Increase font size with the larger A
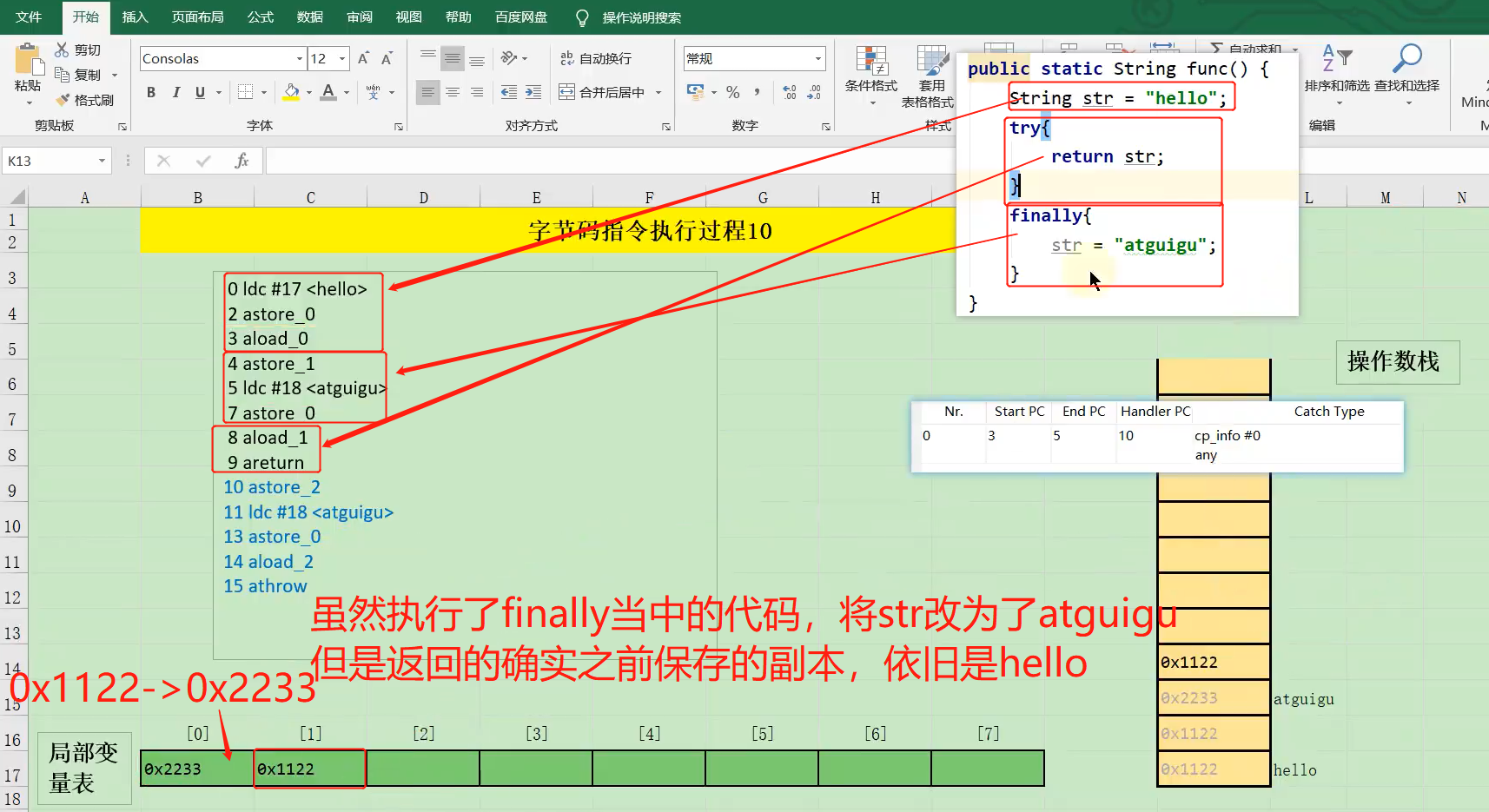Screen dimensions: 1489x812 [x=363, y=58]
